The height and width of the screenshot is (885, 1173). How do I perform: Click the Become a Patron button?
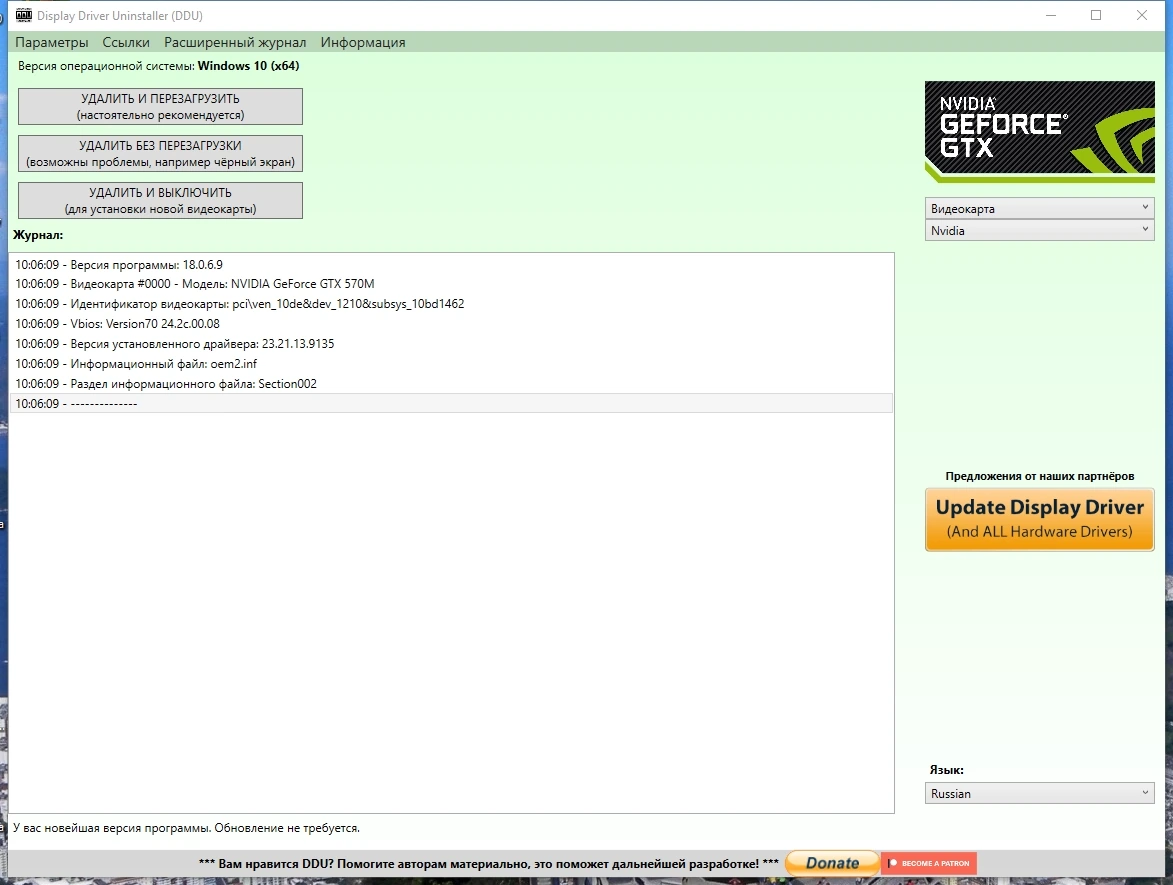928,863
